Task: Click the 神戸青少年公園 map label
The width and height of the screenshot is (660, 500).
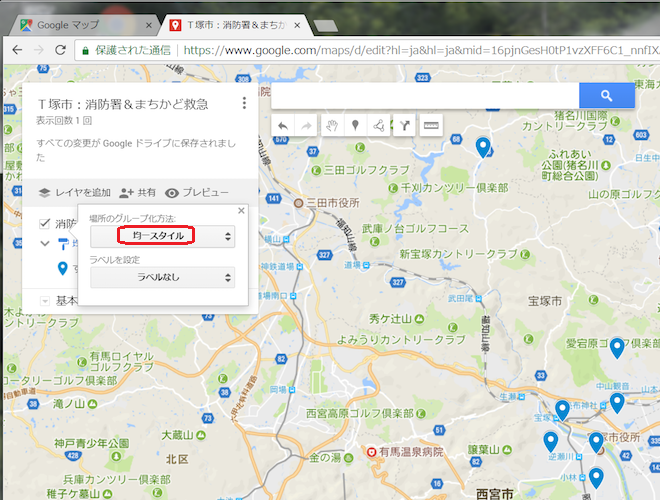Action: point(91,444)
